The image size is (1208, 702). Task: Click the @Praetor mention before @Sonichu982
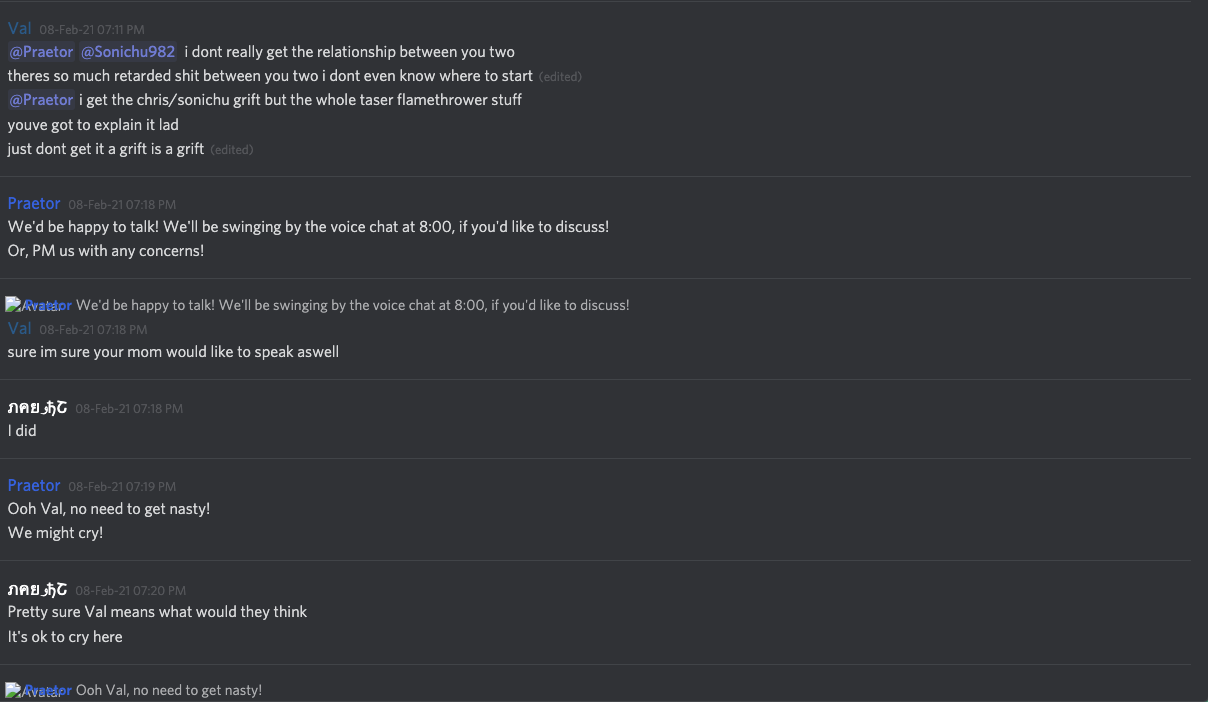pos(41,52)
